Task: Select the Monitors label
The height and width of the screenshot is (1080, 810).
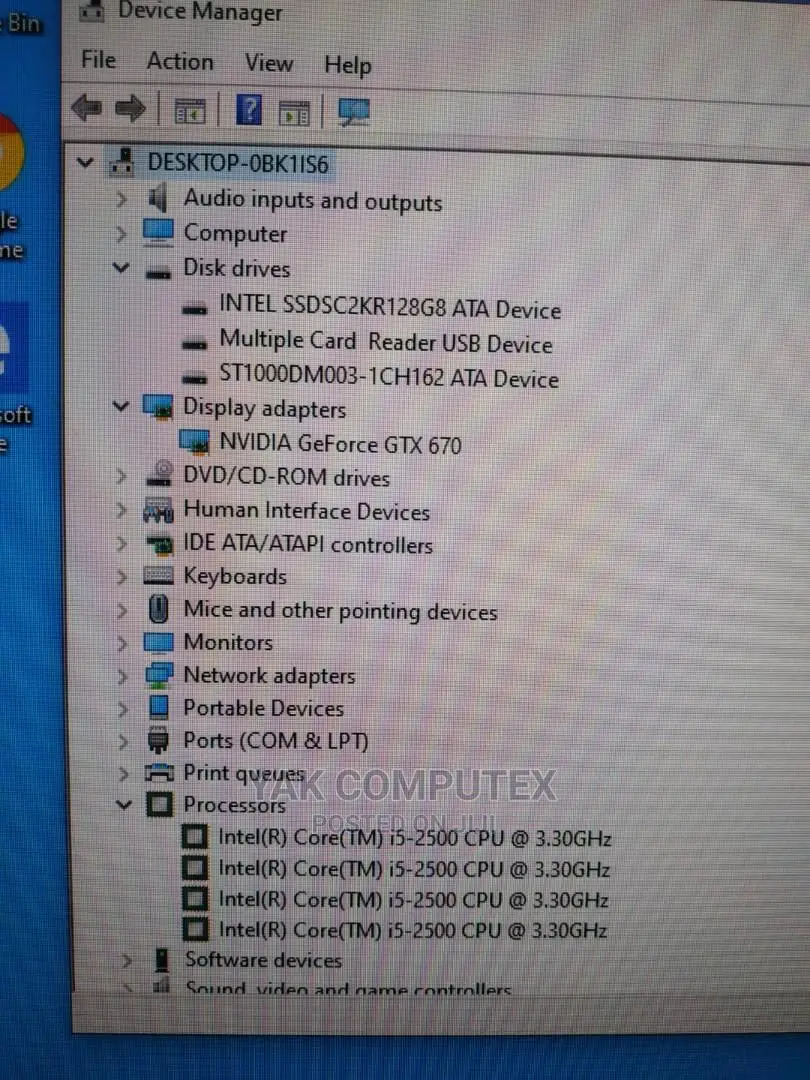Action: pyautogui.click(x=228, y=642)
